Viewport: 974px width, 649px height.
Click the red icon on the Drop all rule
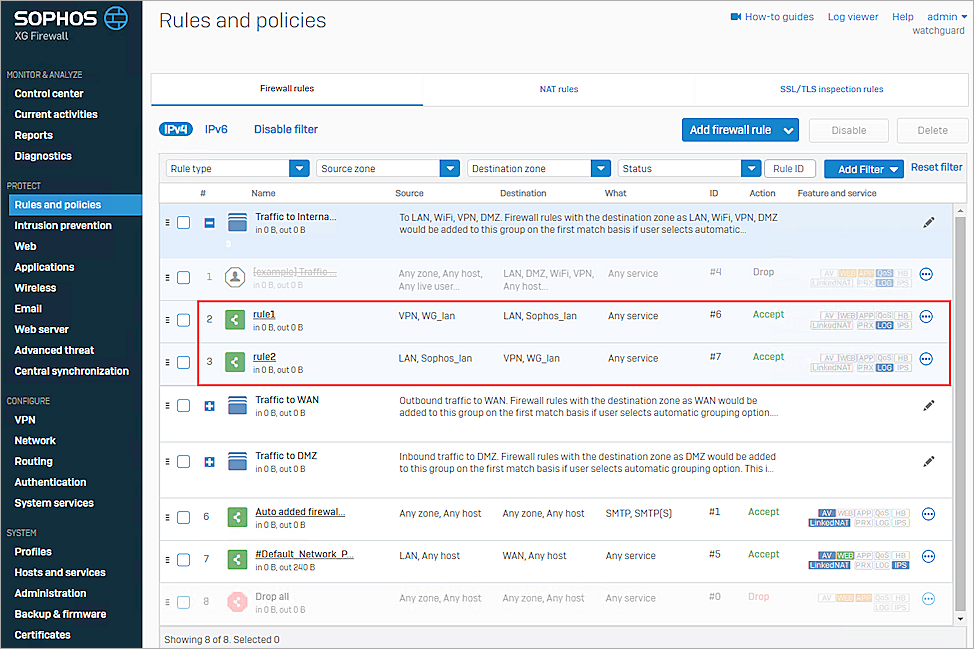click(x=237, y=598)
